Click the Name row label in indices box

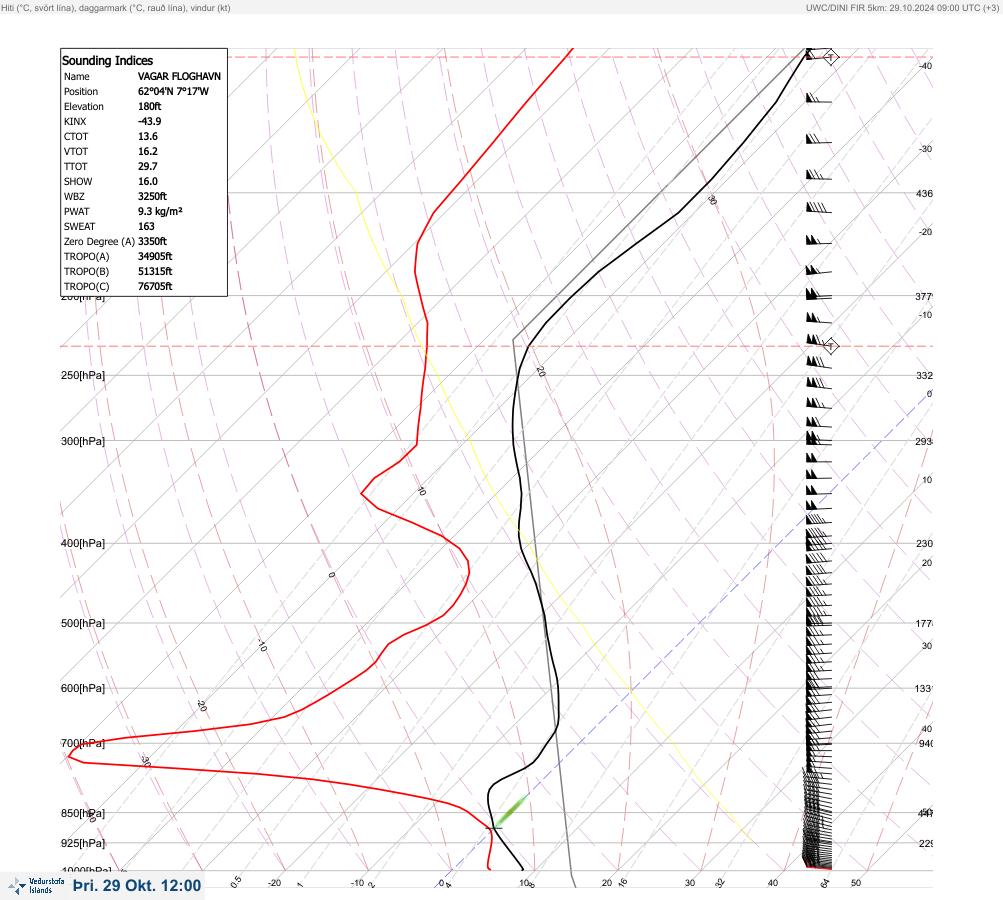(x=77, y=77)
